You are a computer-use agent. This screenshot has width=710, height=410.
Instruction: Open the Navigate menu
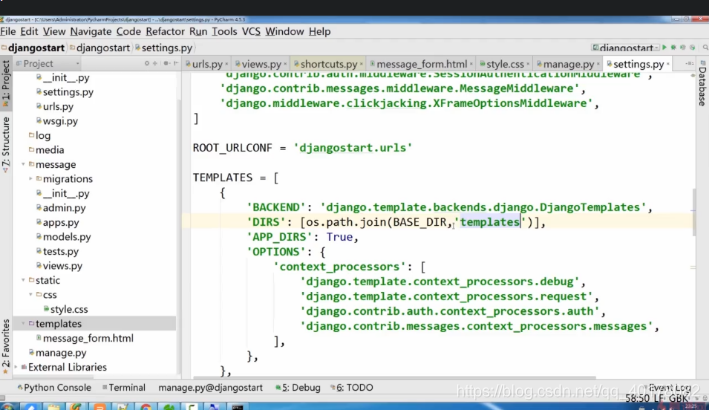click(91, 32)
